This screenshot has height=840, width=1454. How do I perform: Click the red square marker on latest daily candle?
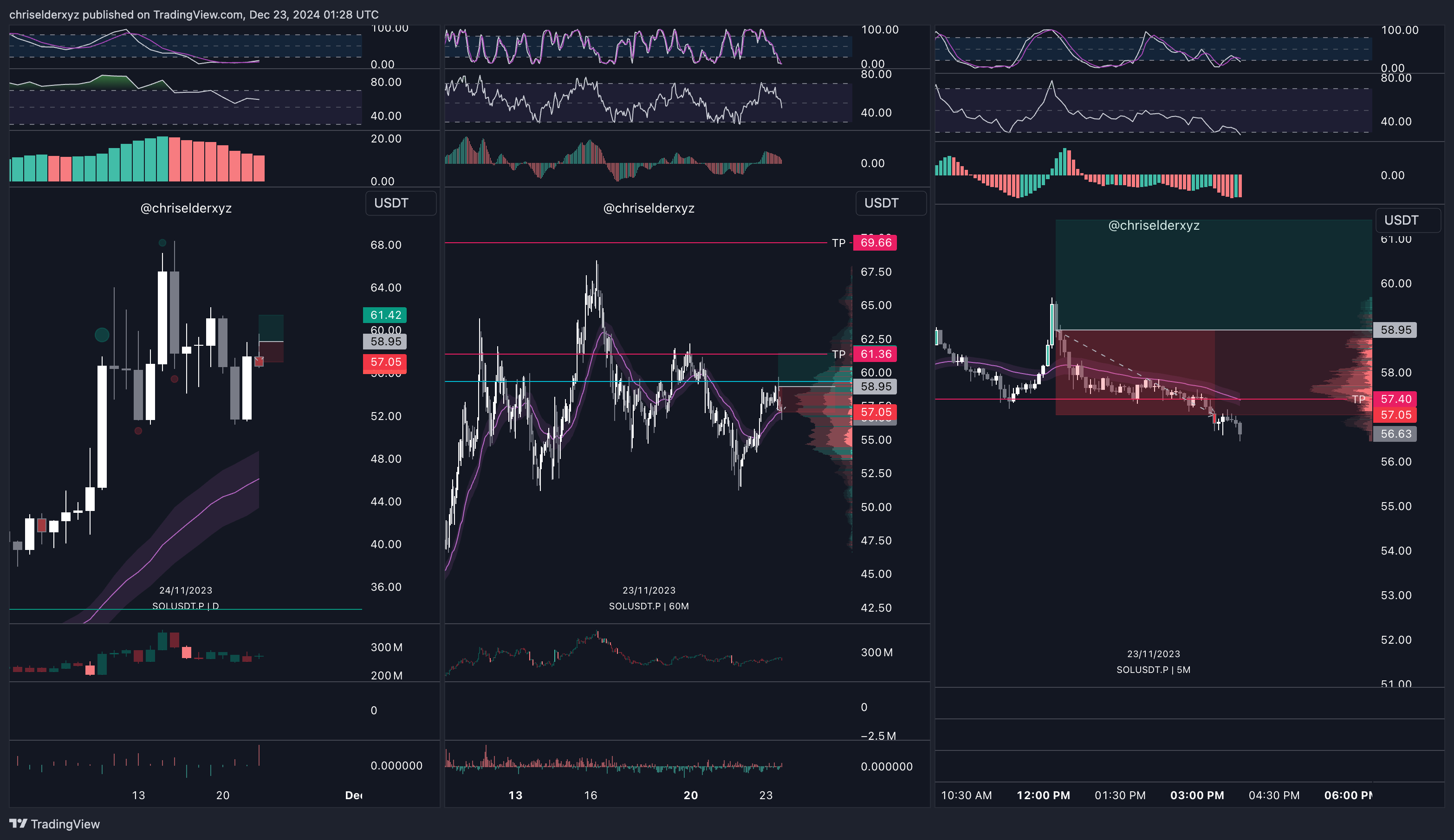259,361
